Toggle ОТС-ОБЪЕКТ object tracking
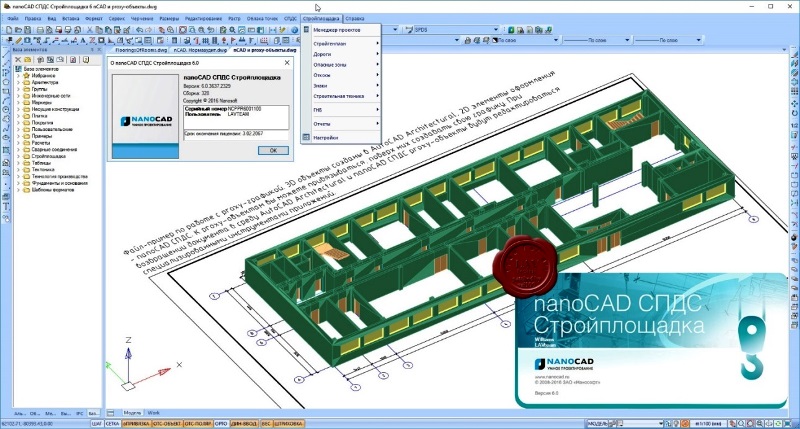 pyautogui.click(x=167, y=423)
